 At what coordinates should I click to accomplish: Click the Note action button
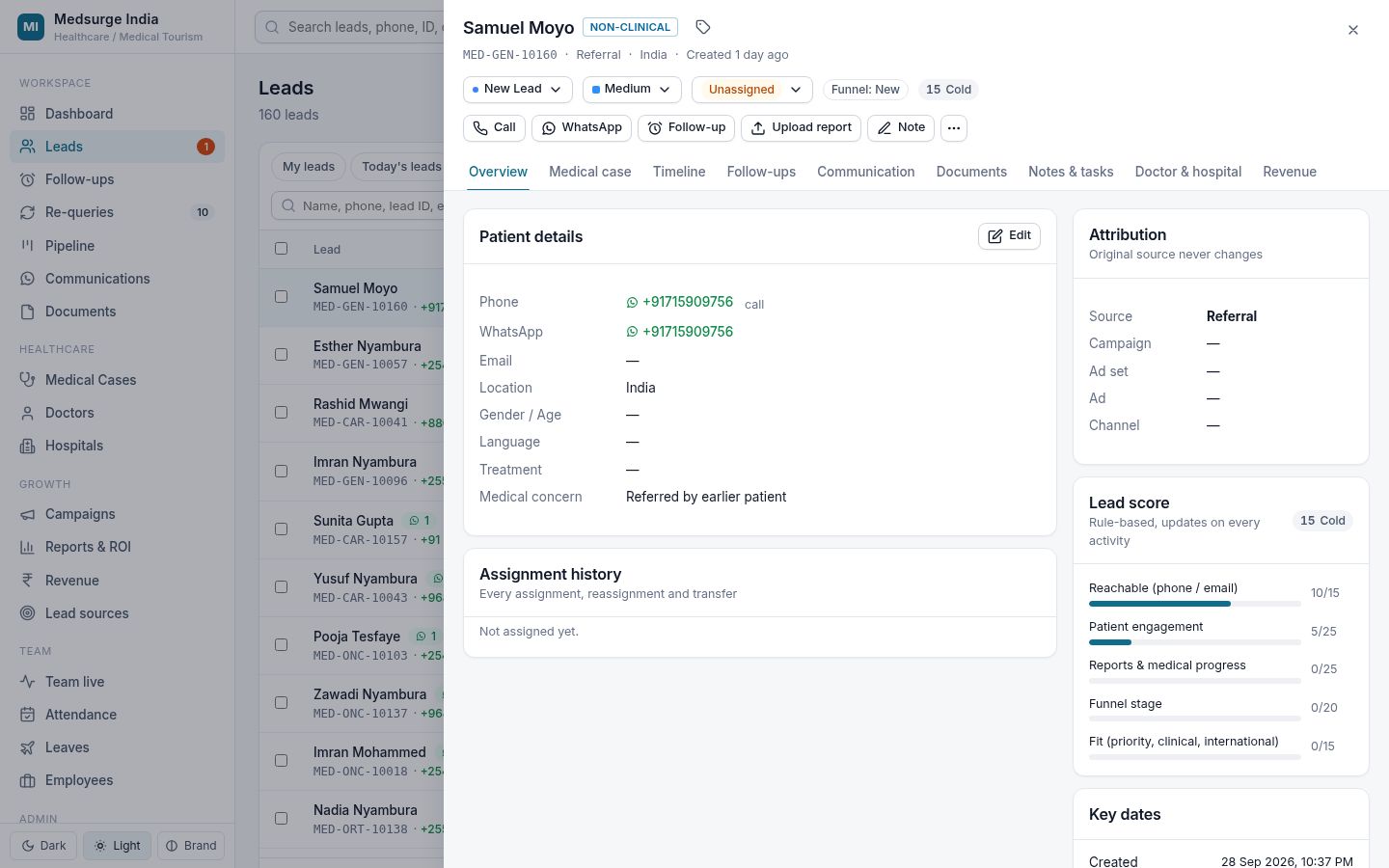(x=901, y=128)
